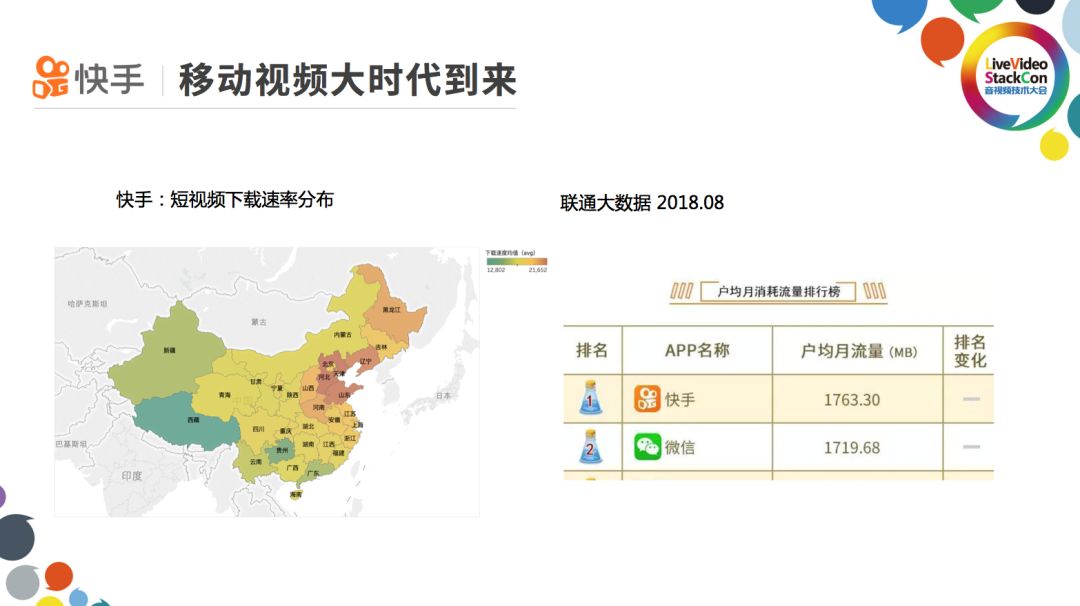
Task: Click the heading 快手：短视频下载速率分布
Action: pyautogui.click(x=225, y=200)
